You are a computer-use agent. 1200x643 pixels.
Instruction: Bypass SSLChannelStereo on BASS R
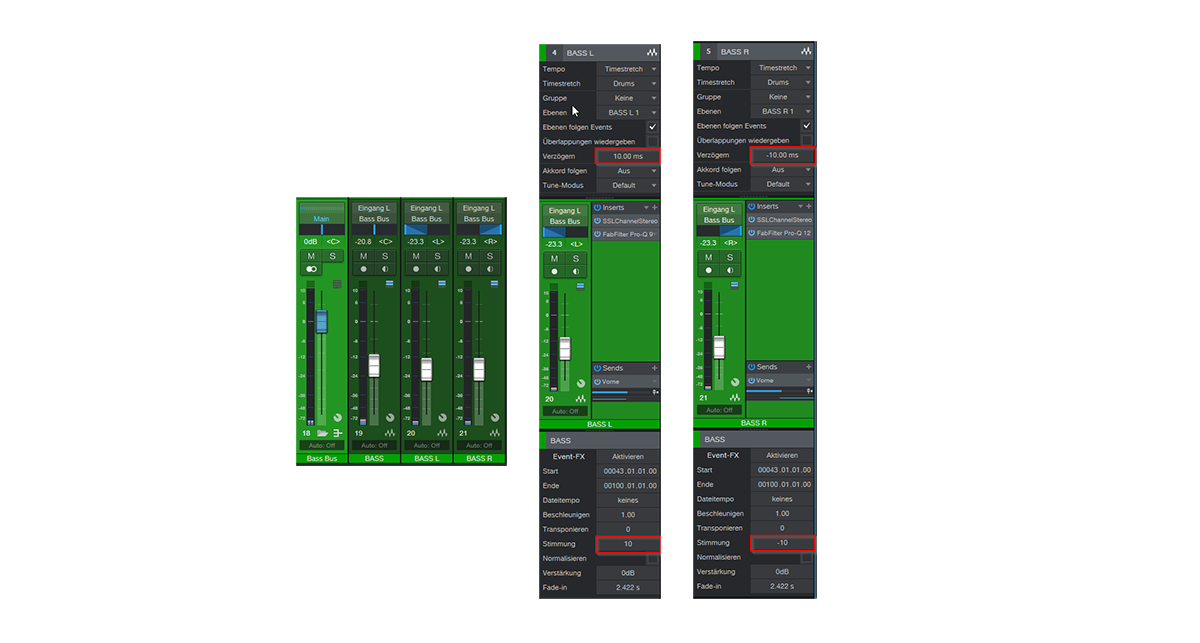click(751, 219)
